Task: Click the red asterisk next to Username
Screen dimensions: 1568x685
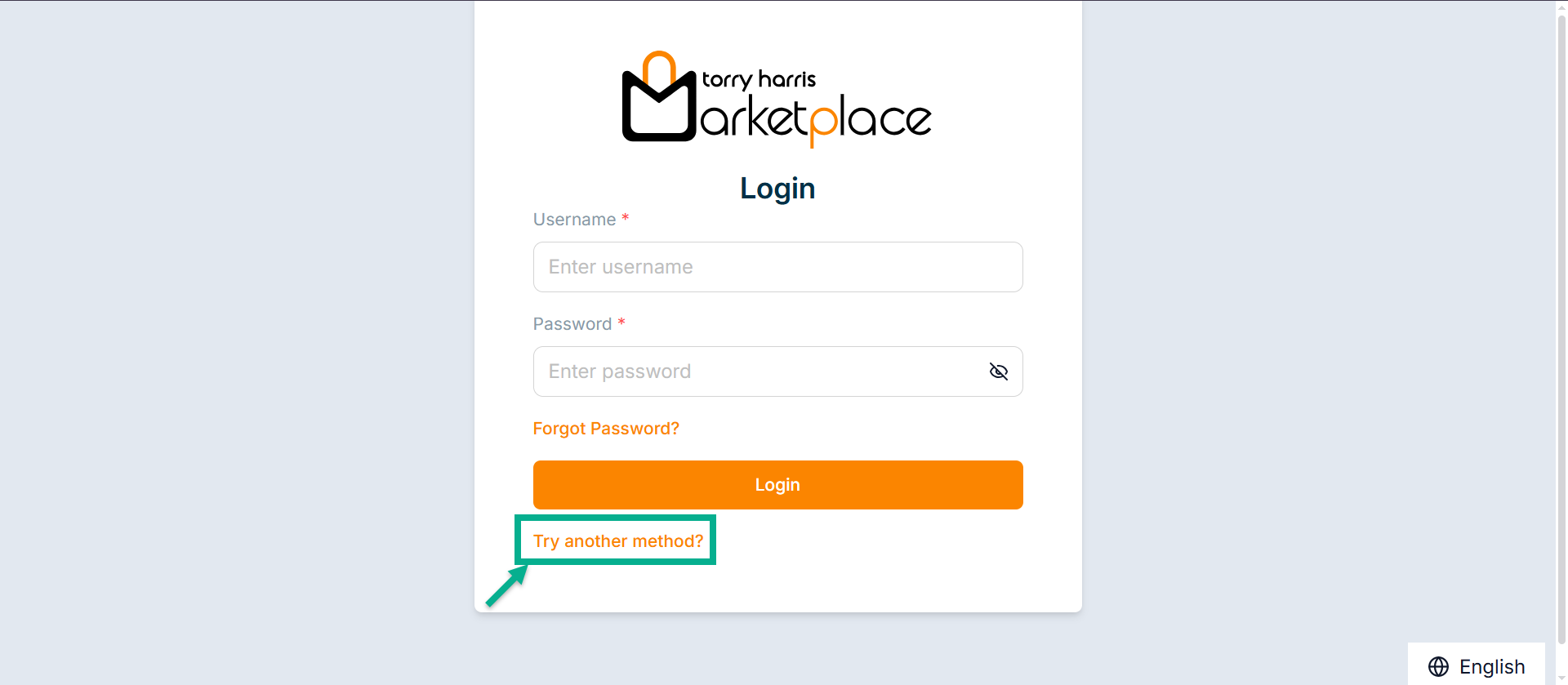Action: click(x=626, y=218)
